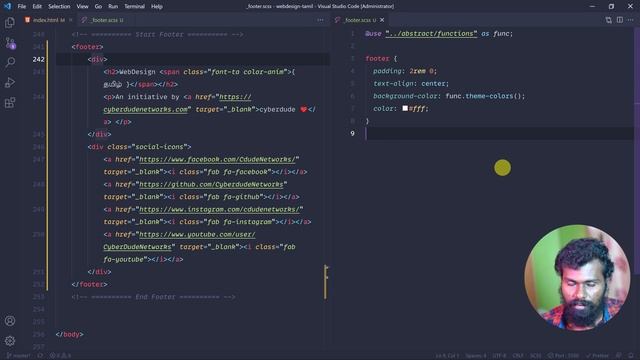This screenshot has width=640, height=360.
Task: Open the Source Control view
Action: click(x=10, y=43)
